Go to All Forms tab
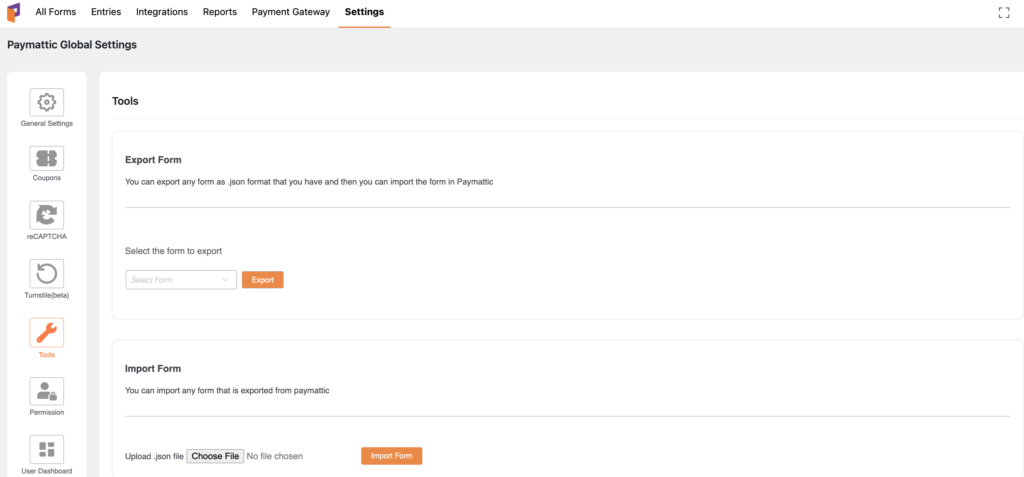Screen dimensions: 1024x477 click(x=55, y=12)
